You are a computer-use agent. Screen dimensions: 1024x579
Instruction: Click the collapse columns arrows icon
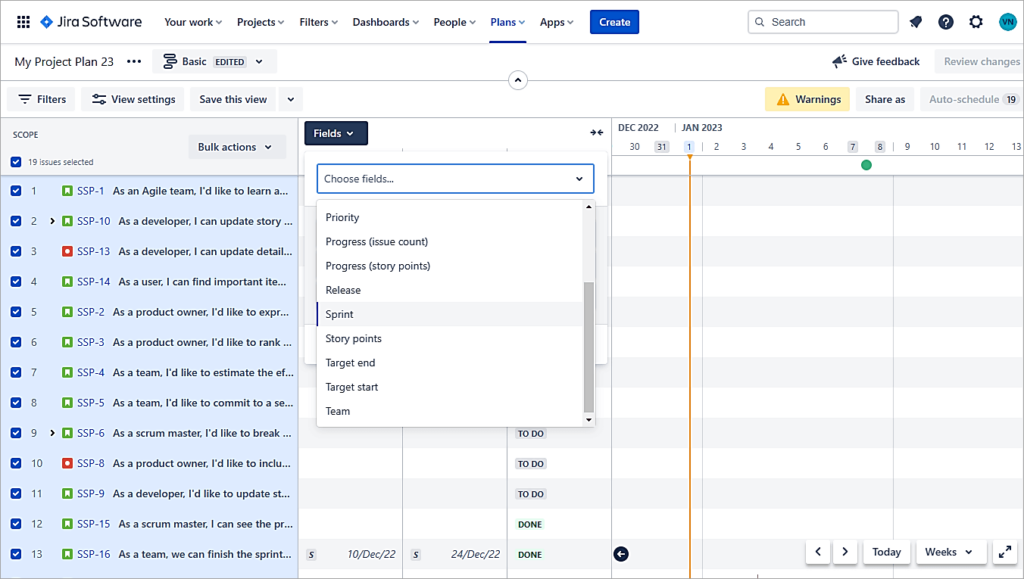597,133
